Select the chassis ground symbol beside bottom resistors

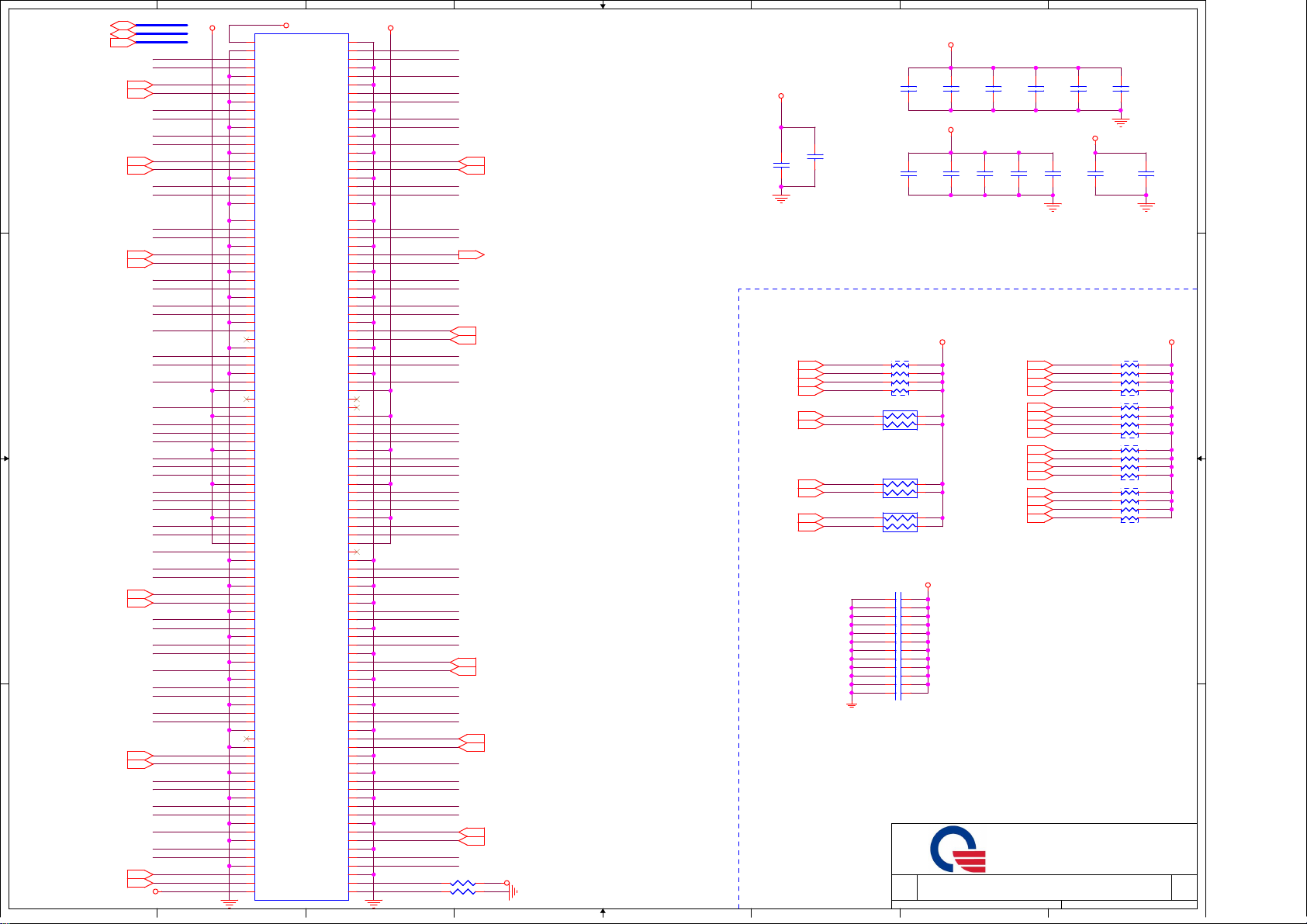[512, 891]
